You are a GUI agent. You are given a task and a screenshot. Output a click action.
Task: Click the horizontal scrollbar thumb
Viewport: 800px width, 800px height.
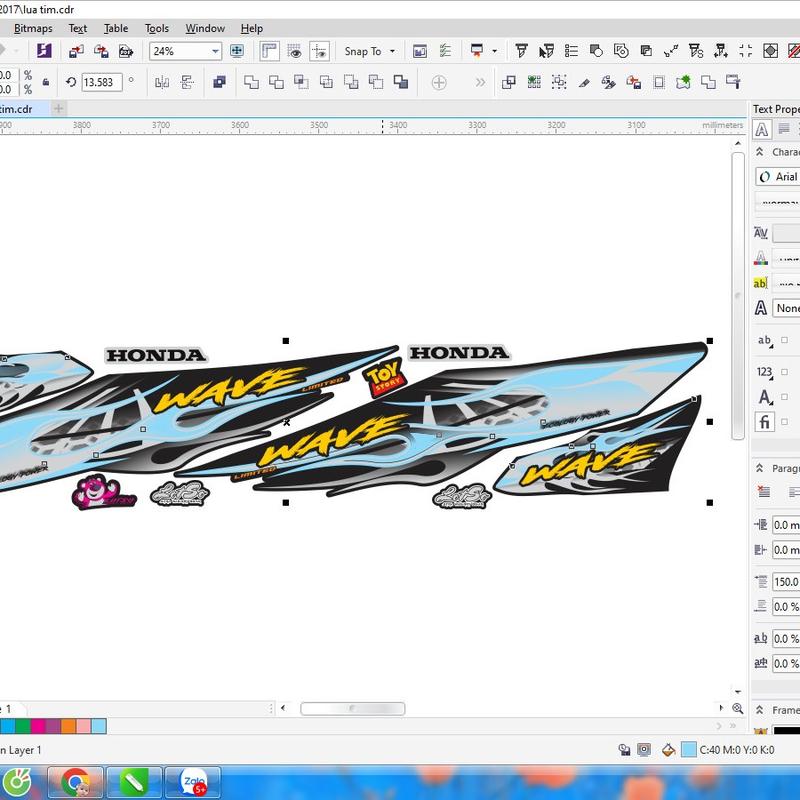[x=353, y=709]
